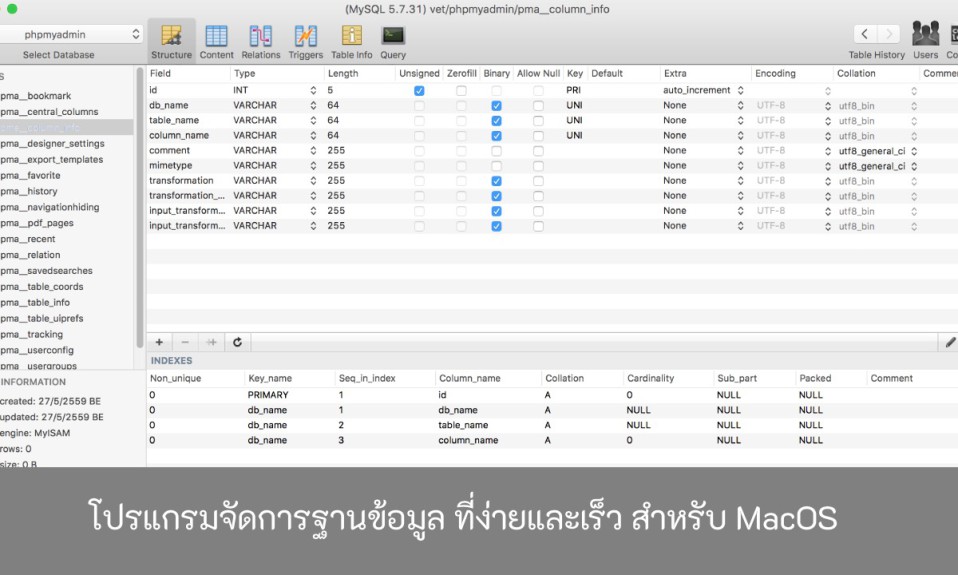This screenshot has height=575, width=958.
Task: Click the Cardinality index column header
Action: pyautogui.click(x=668, y=378)
